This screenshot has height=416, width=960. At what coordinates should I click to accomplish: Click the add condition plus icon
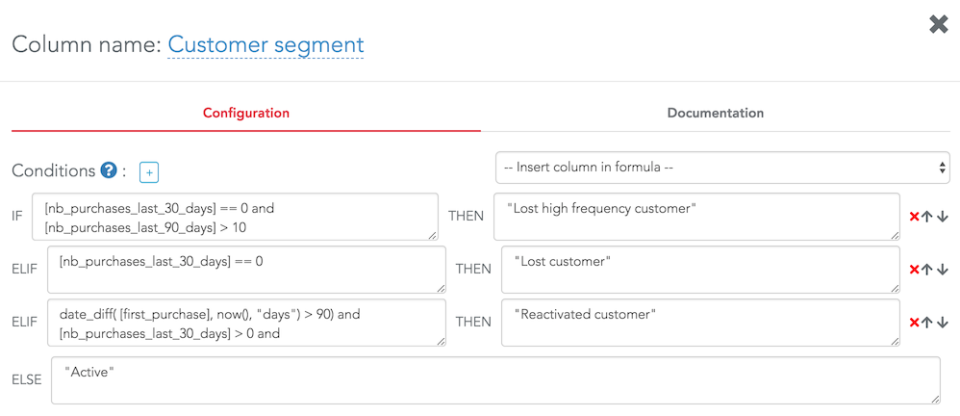click(x=149, y=173)
